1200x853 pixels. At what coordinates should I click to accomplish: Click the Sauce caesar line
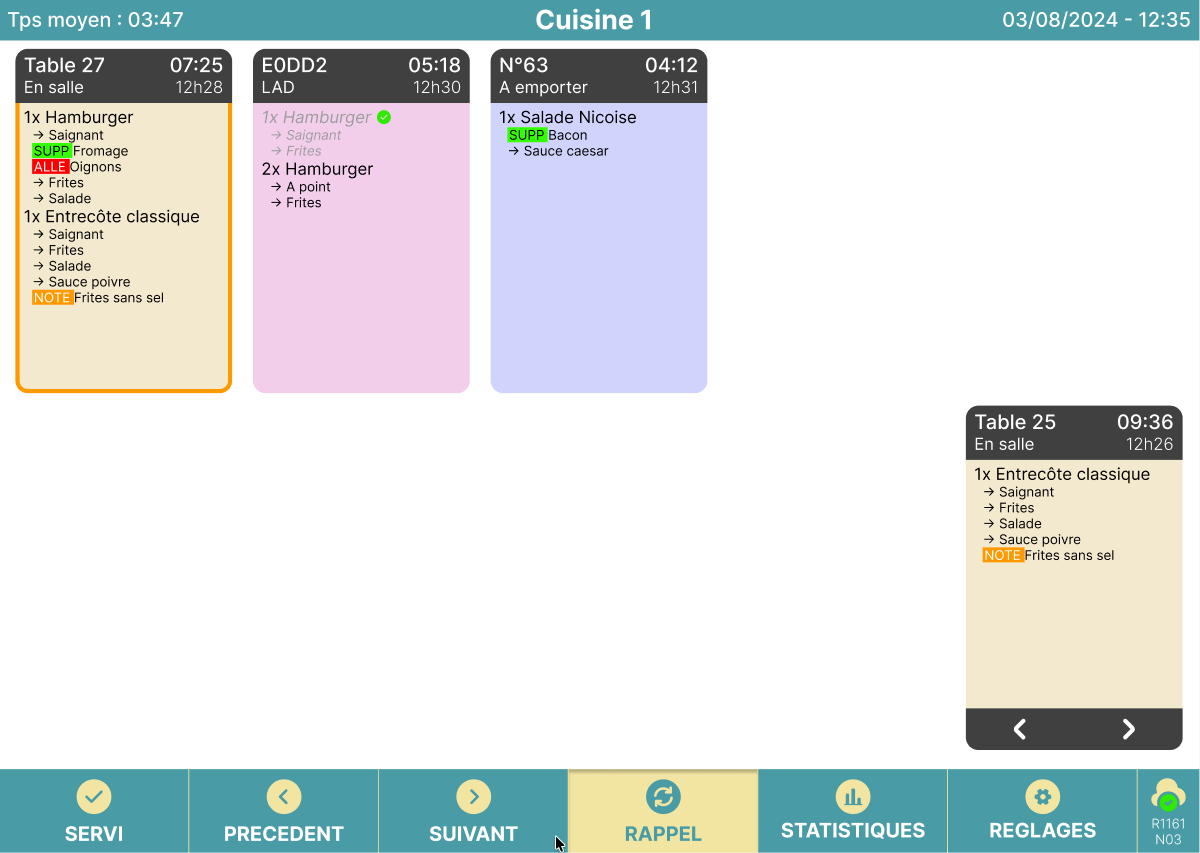coord(558,151)
